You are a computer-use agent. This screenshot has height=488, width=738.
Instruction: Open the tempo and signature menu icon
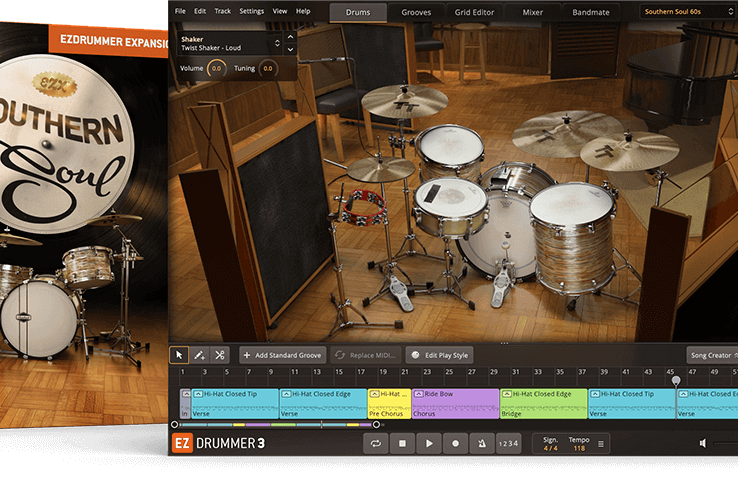(x=601, y=444)
